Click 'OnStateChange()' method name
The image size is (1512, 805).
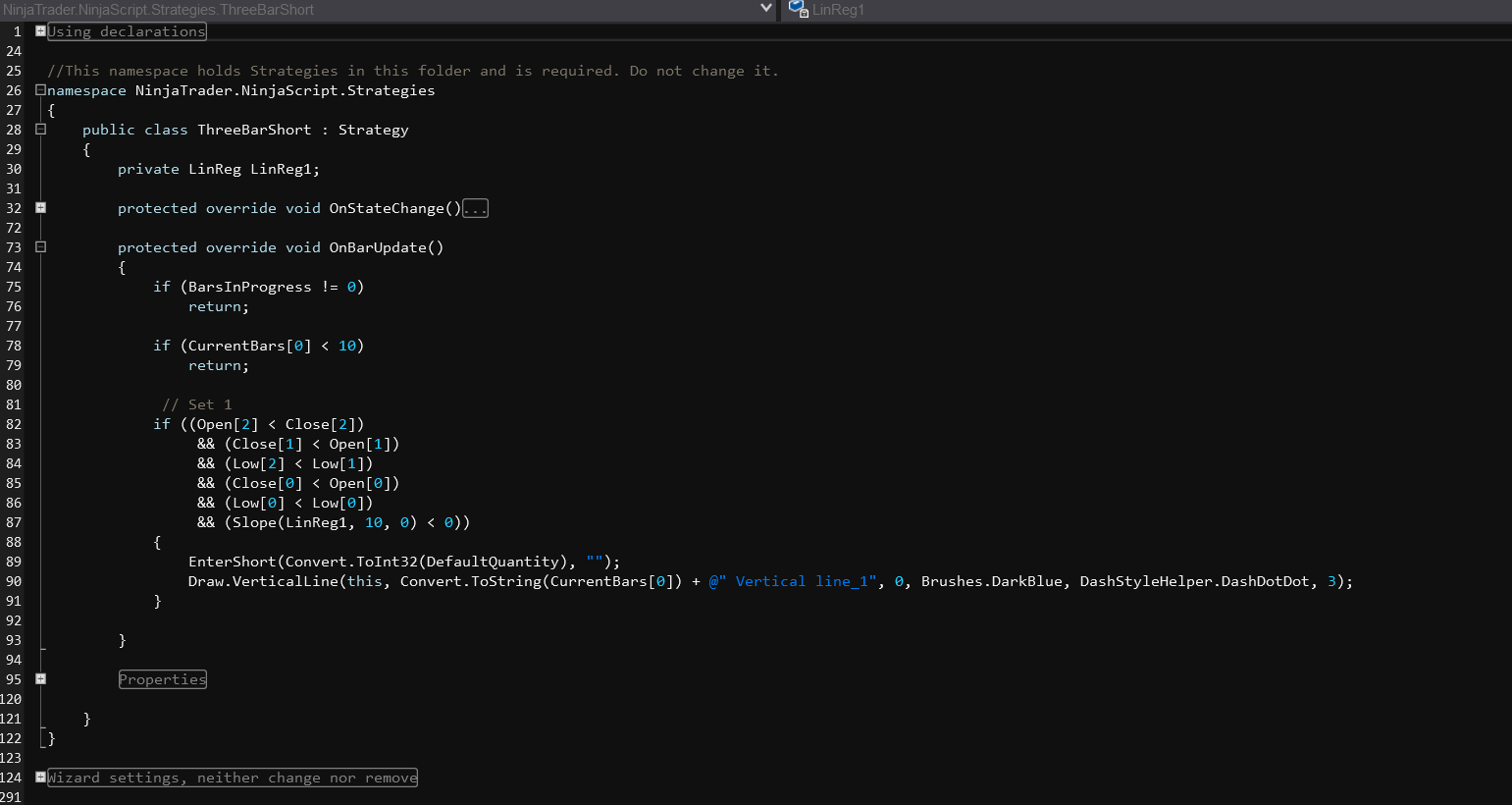(395, 208)
